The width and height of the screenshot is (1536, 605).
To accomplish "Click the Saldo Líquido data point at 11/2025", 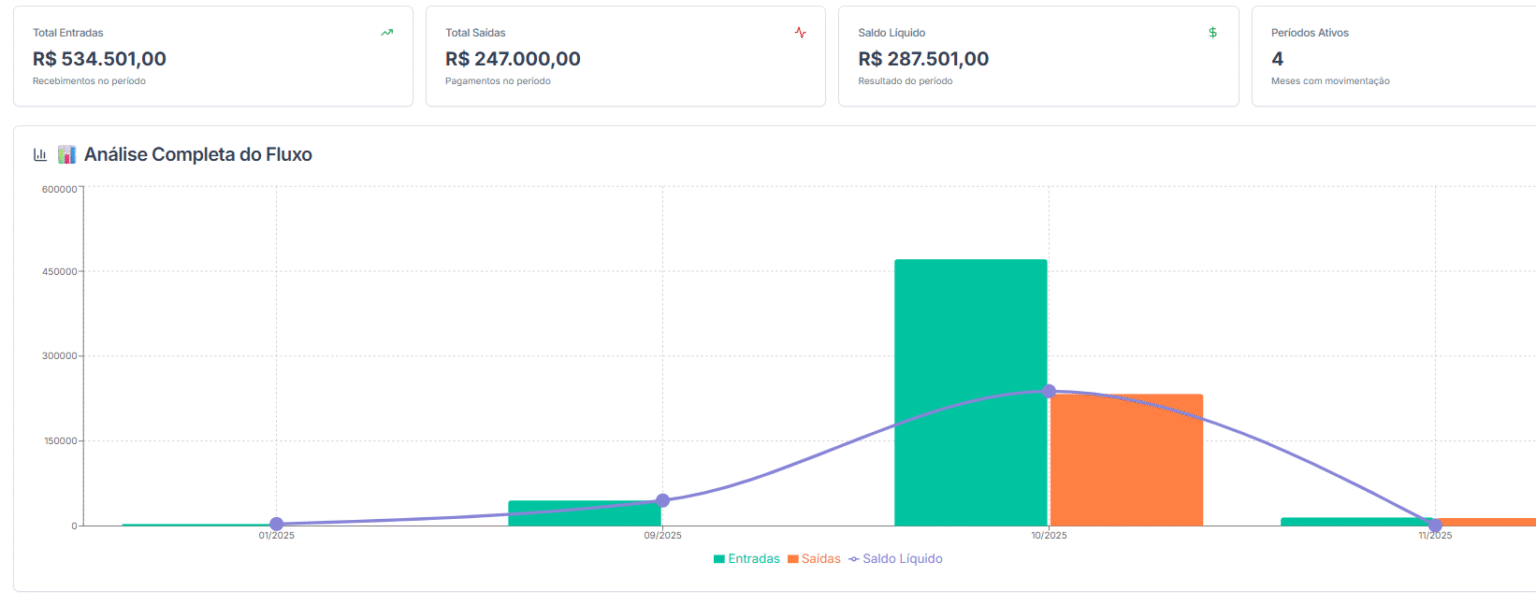I will pyautogui.click(x=1435, y=525).
